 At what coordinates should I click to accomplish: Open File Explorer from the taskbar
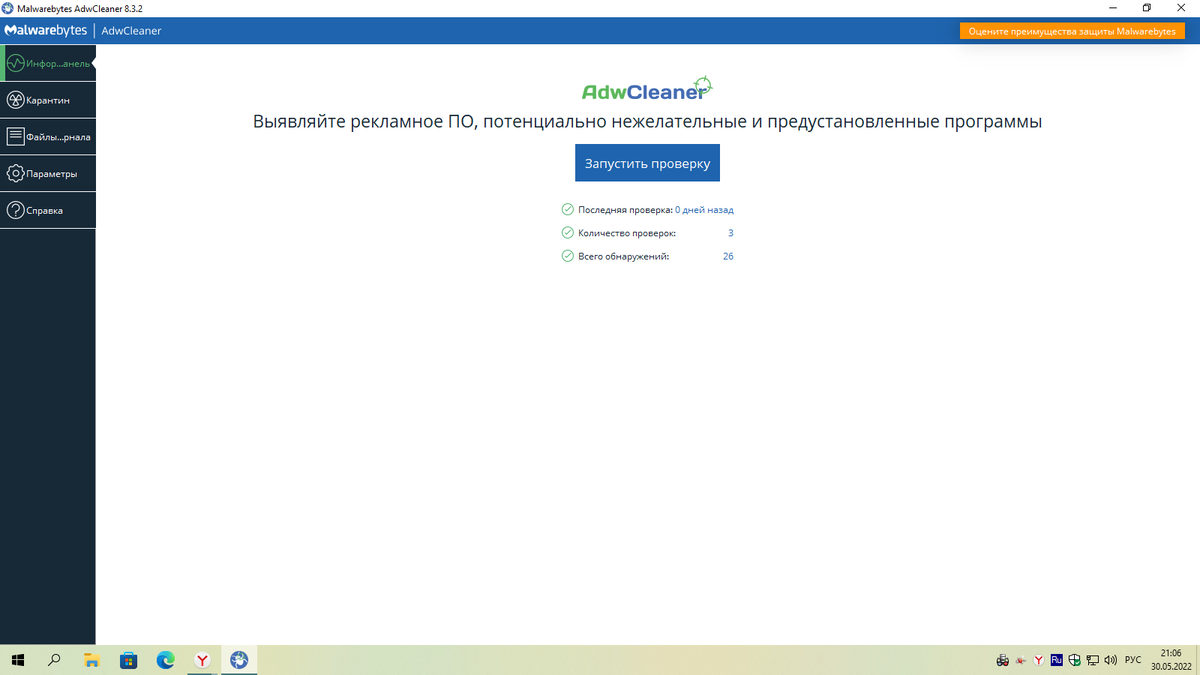[91, 660]
